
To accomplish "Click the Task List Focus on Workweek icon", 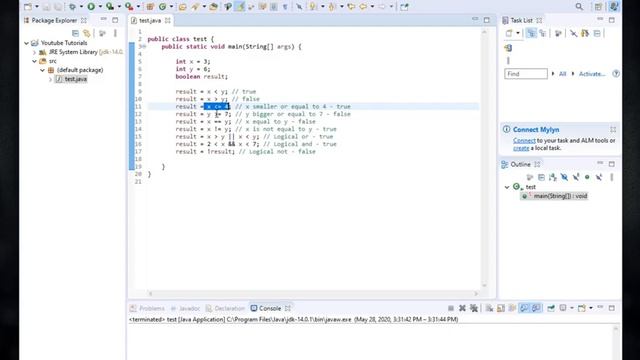I will click(x=558, y=33).
